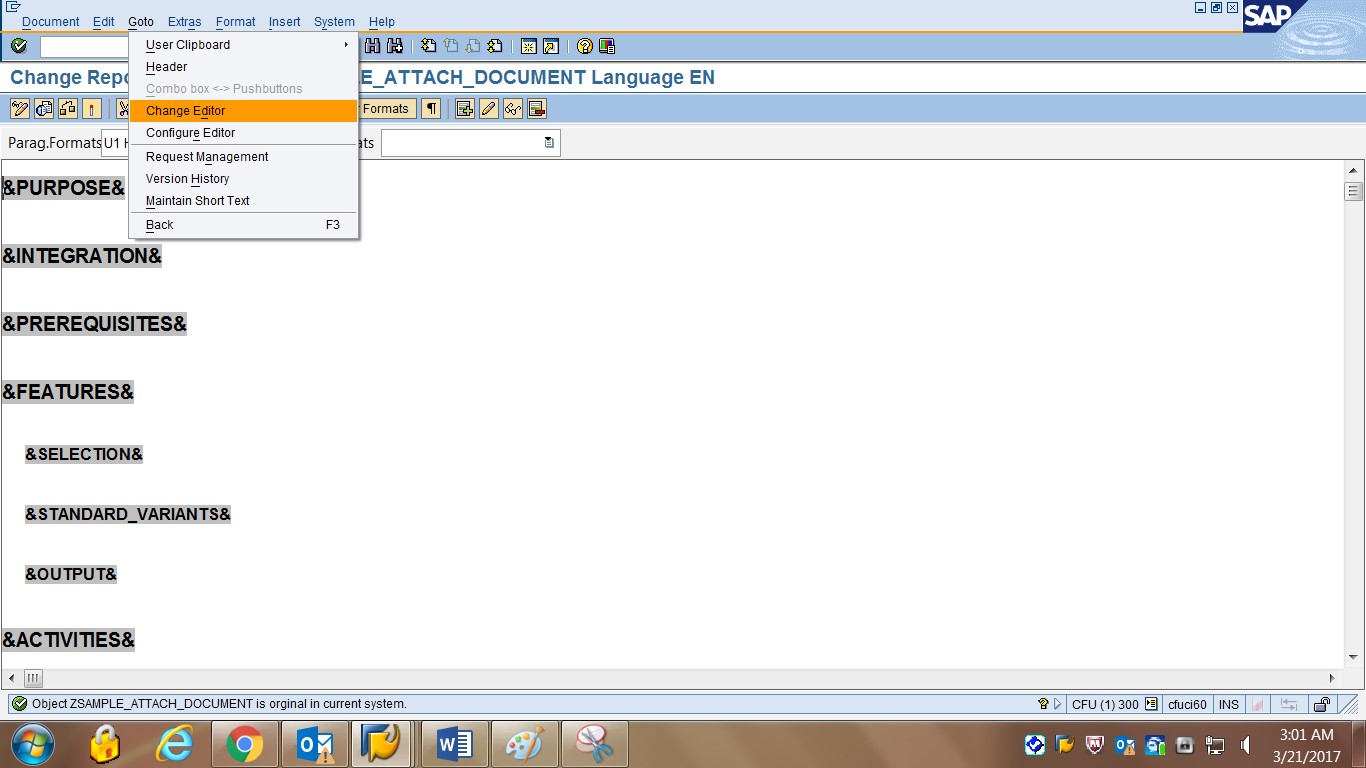
Task: Toggle edit mode with the pencil icon
Action: [488, 109]
